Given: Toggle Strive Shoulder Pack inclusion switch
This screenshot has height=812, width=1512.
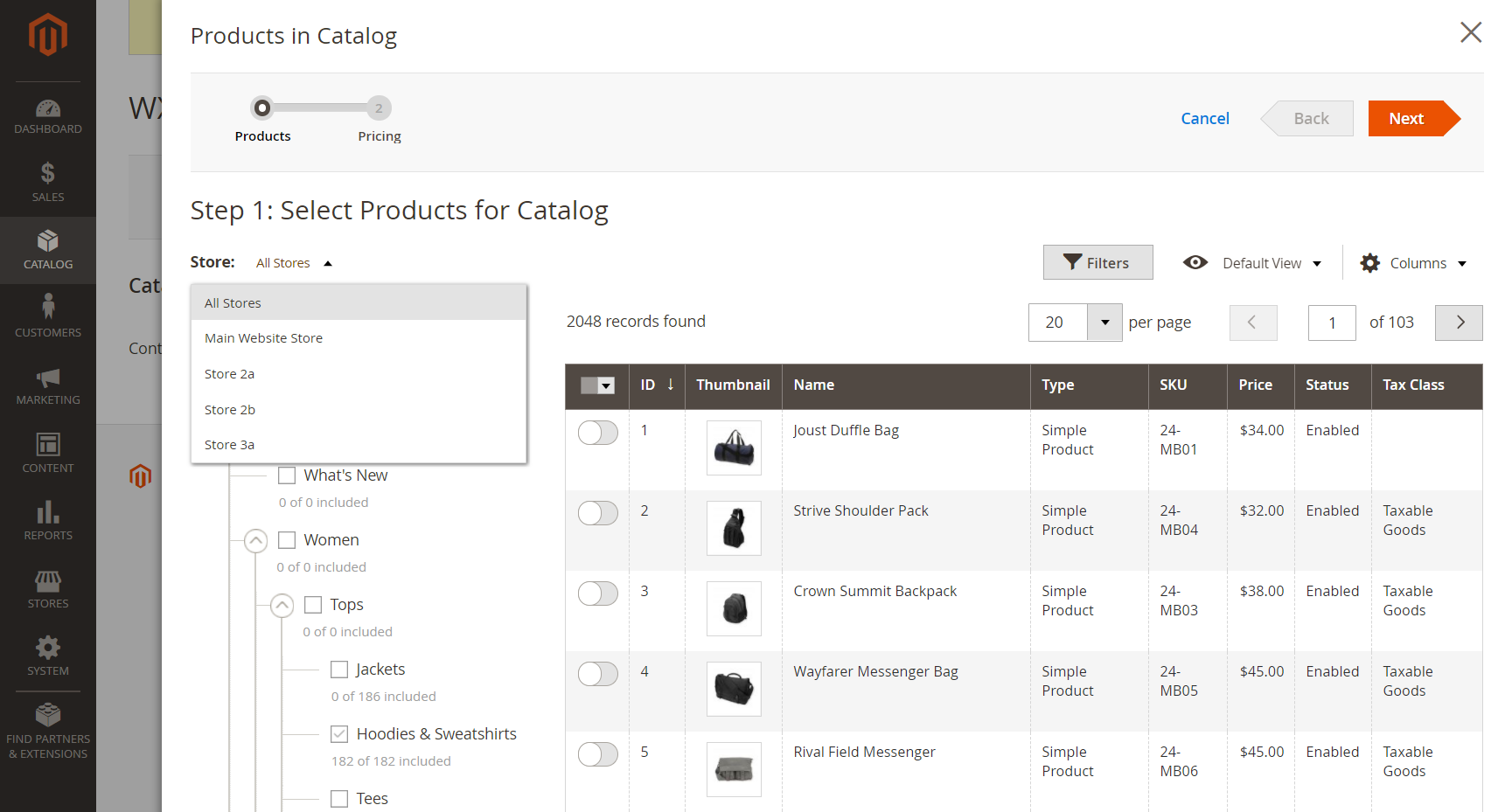Looking at the screenshot, I should pyautogui.click(x=598, y=513).
